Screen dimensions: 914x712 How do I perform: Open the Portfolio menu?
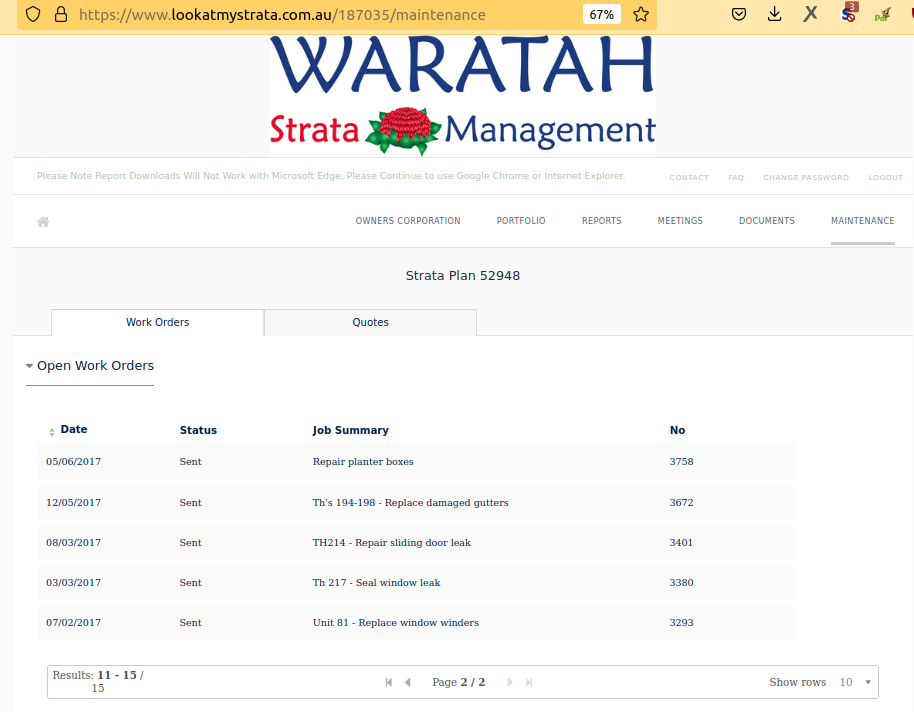521,221
